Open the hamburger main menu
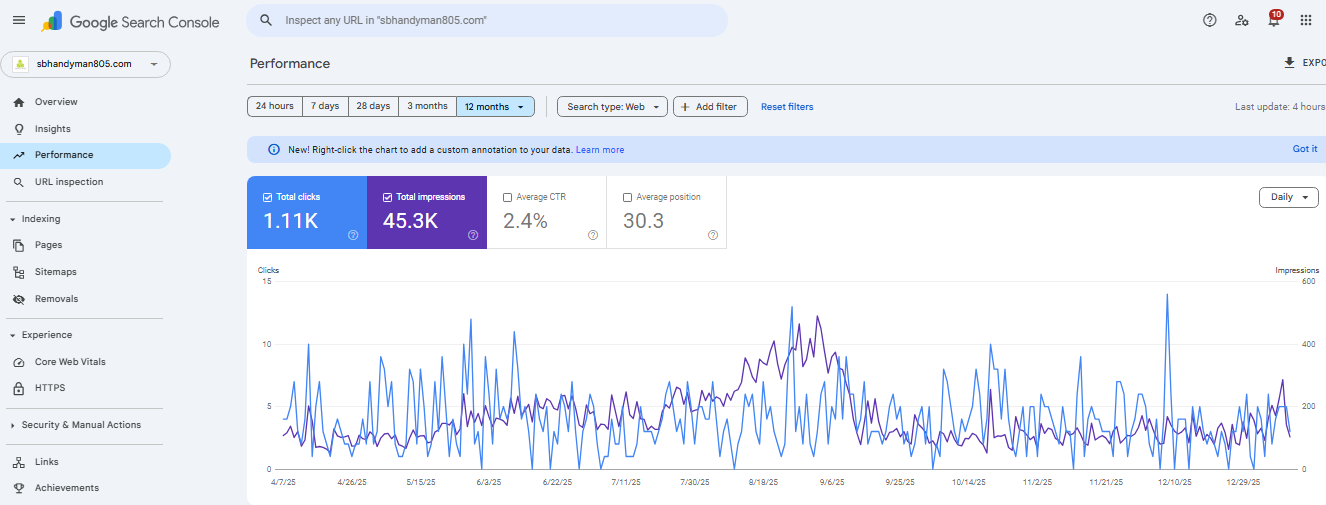 point(18,20)
